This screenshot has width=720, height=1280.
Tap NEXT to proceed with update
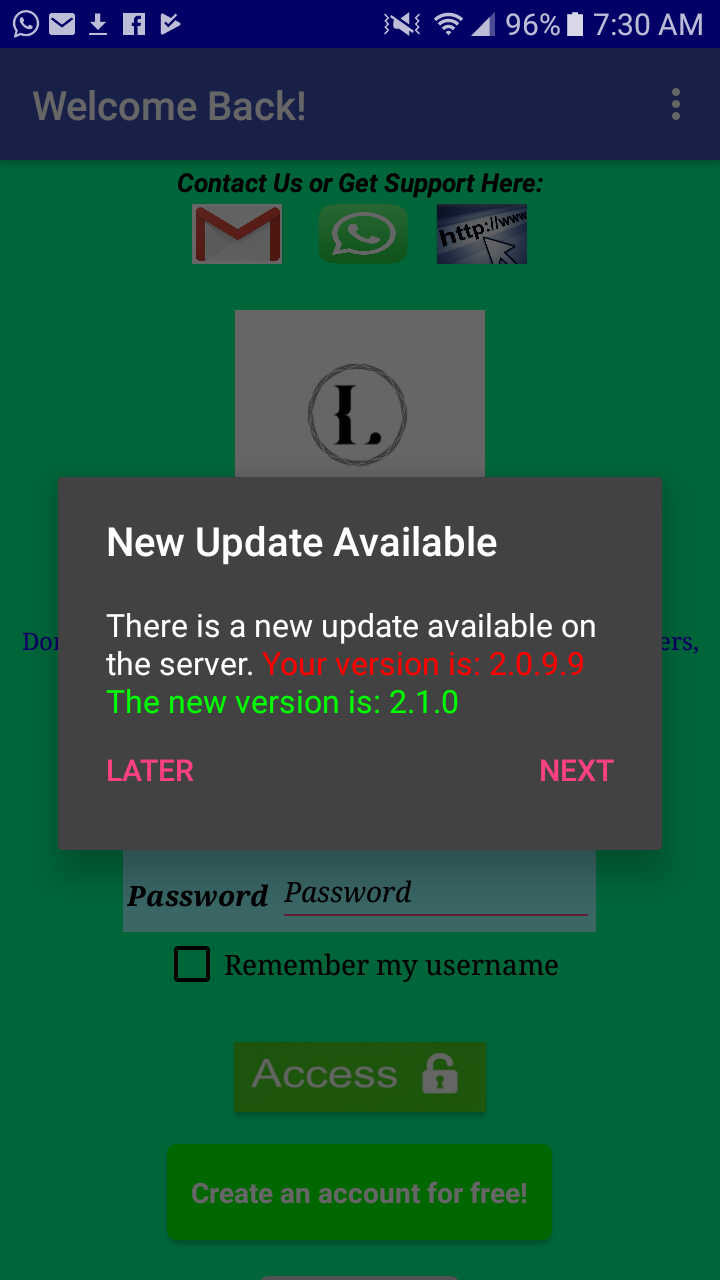(x=576, y=771)
